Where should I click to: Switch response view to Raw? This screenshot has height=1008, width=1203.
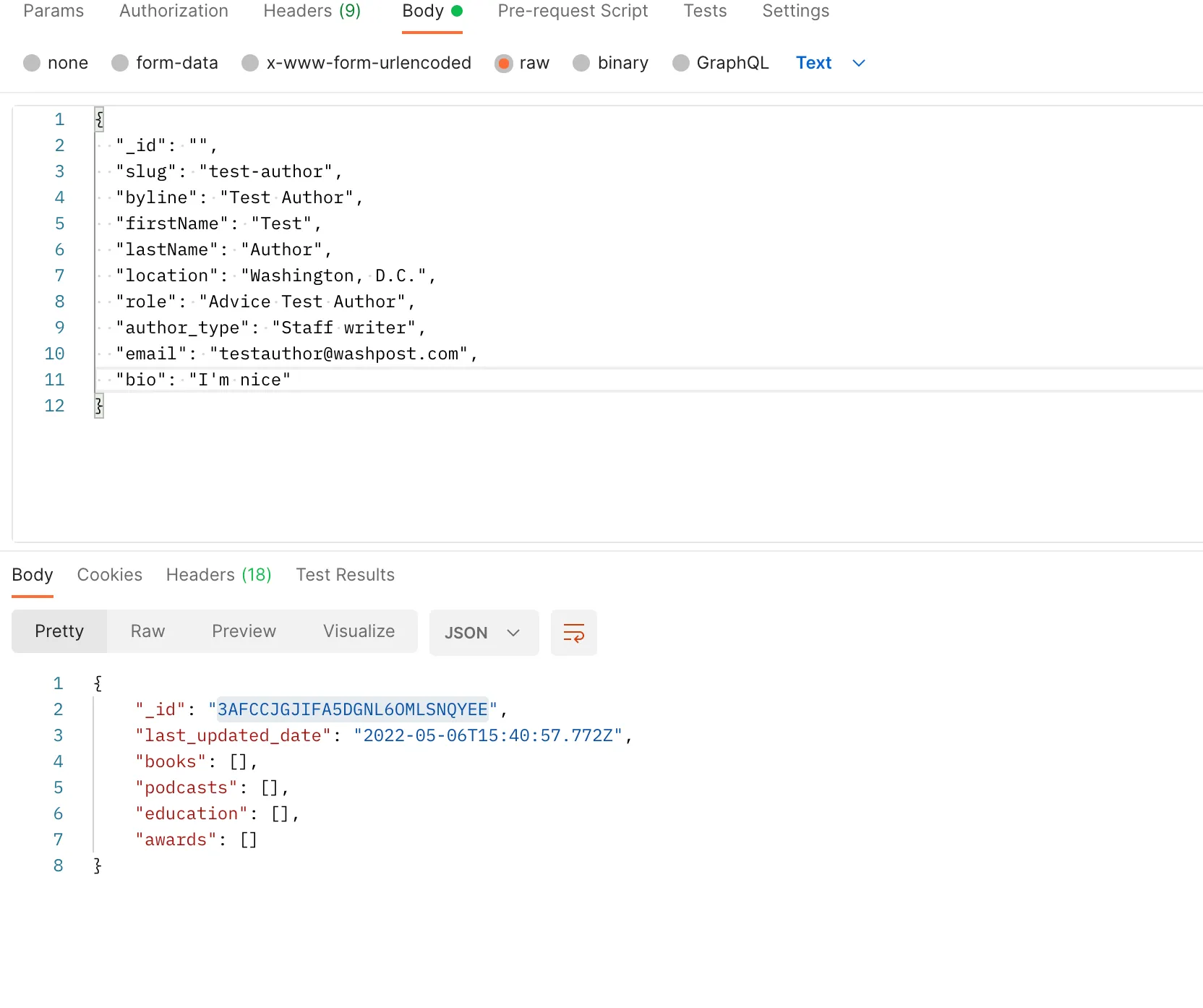[147, 631]
